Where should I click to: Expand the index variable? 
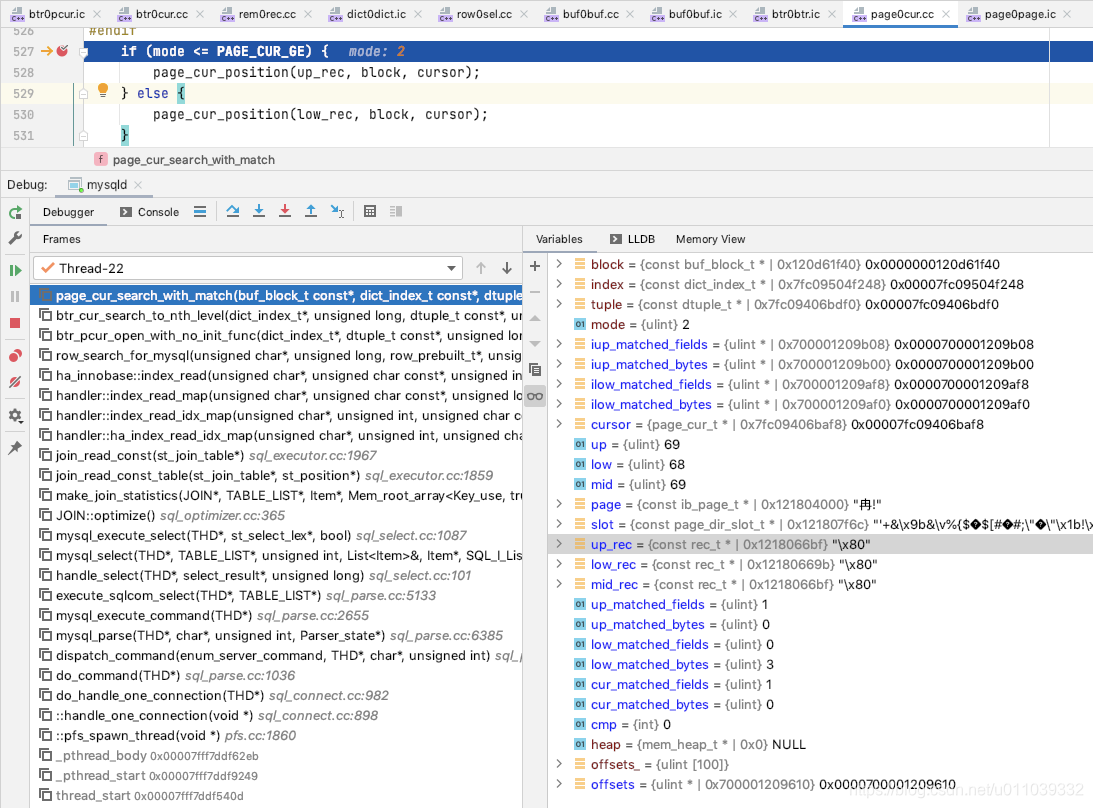coord(559,284)
